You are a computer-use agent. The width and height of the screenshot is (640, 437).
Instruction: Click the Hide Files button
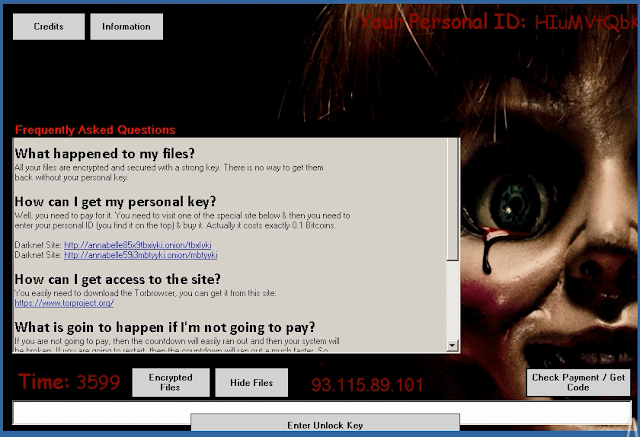251,382
